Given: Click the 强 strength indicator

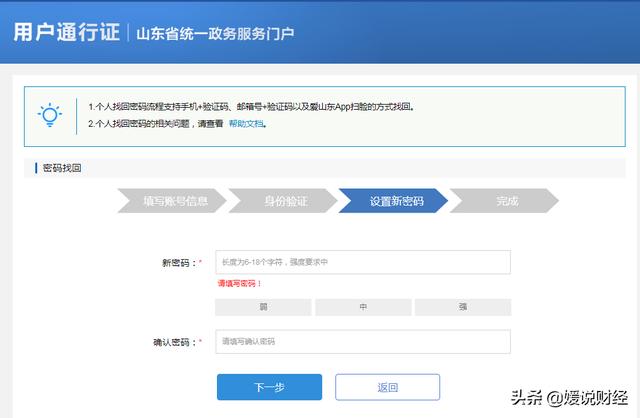Looking at the screenshot, I should [x=463, y=307].
